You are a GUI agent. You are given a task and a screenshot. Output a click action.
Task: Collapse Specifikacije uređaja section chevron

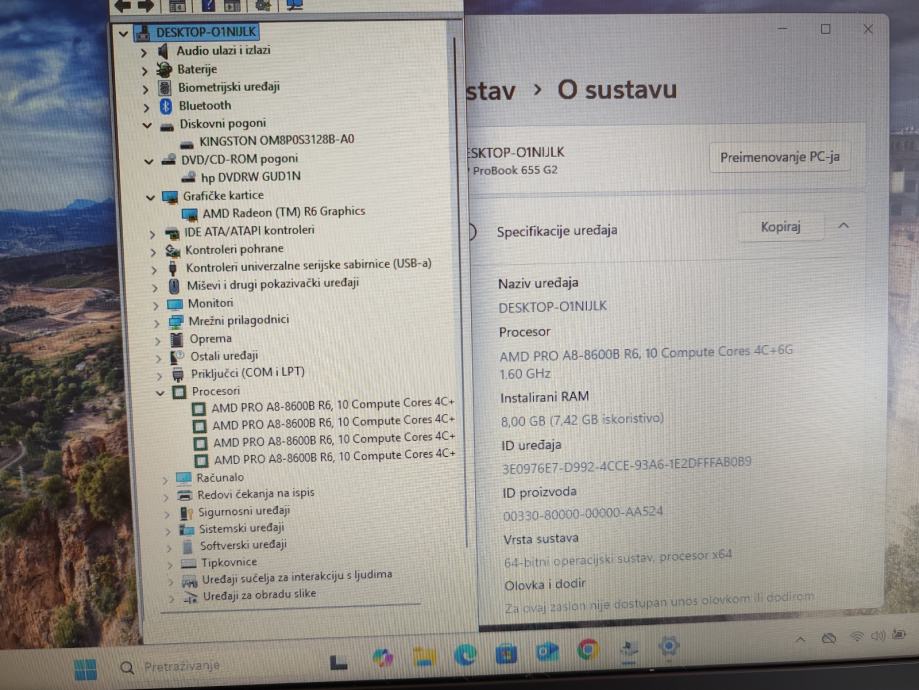tap(843, 226)
